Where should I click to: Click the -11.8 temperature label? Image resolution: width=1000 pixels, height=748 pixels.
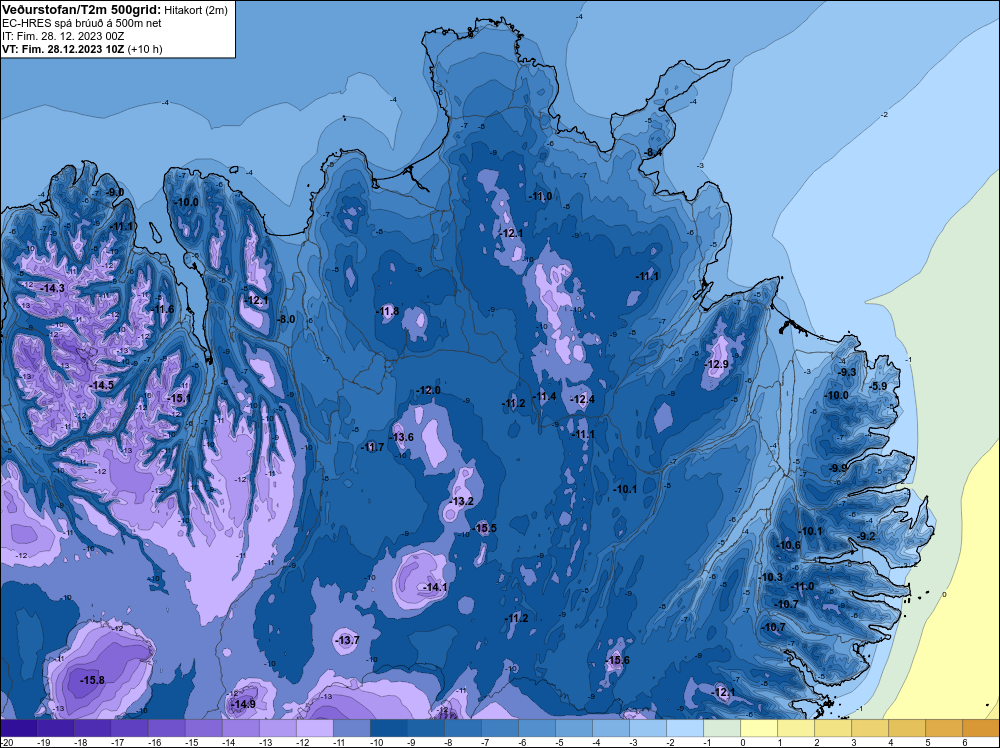point(387,311)
